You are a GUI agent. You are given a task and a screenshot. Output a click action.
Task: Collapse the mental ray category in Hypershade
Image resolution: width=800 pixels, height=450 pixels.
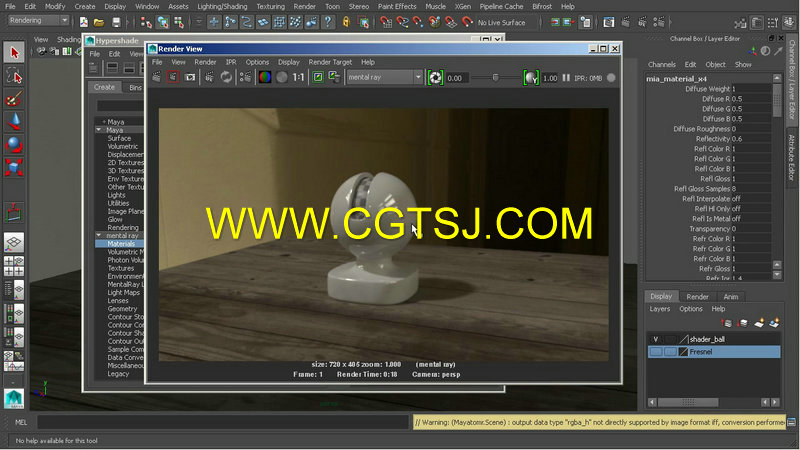click(x=98, y=236)
